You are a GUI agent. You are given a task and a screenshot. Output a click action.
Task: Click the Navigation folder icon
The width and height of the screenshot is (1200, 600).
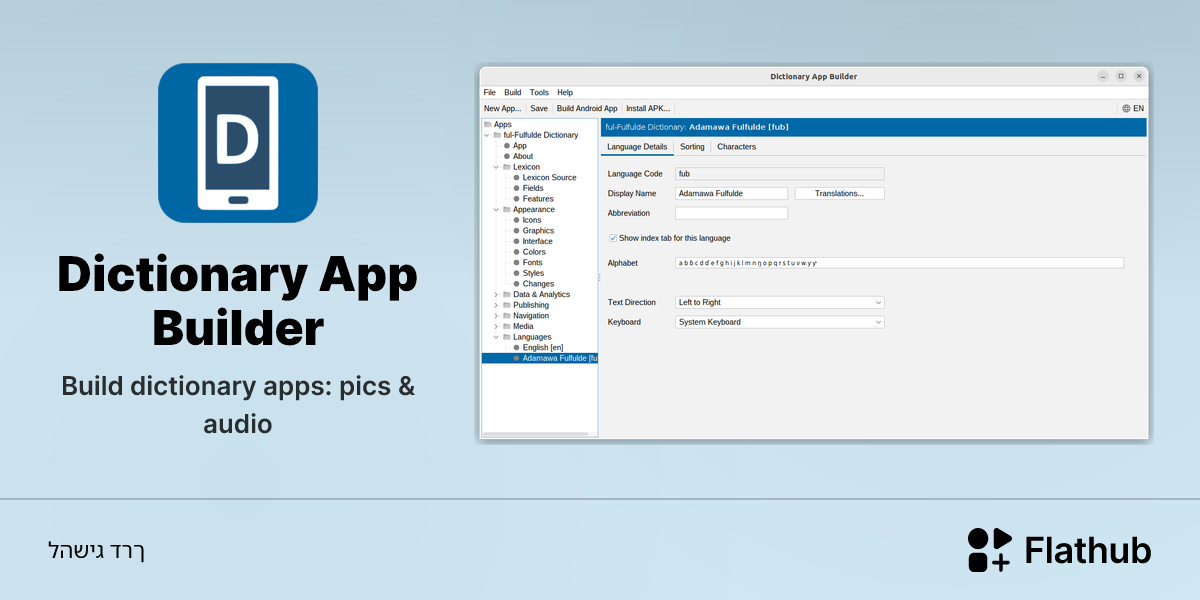pyautogui.click(x=507, y=315)
